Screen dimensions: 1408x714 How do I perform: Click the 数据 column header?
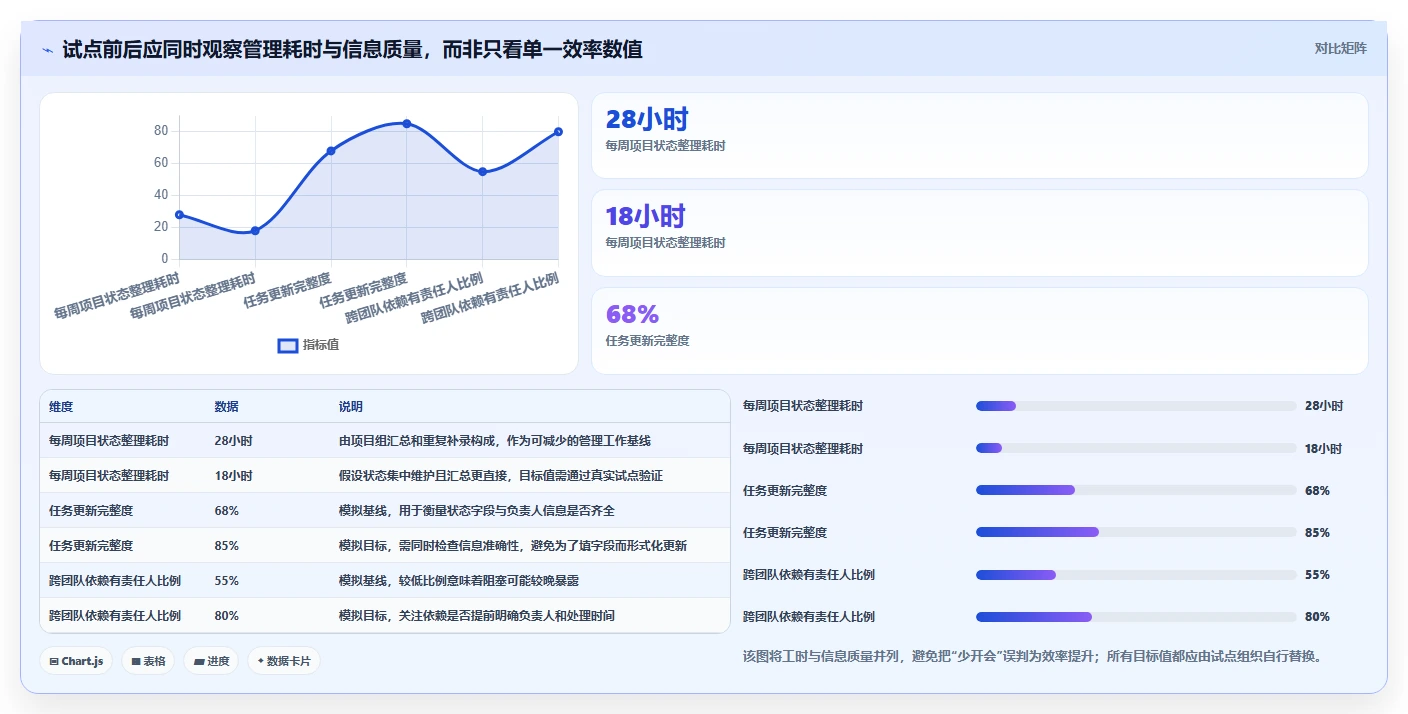tap(226, 407)
